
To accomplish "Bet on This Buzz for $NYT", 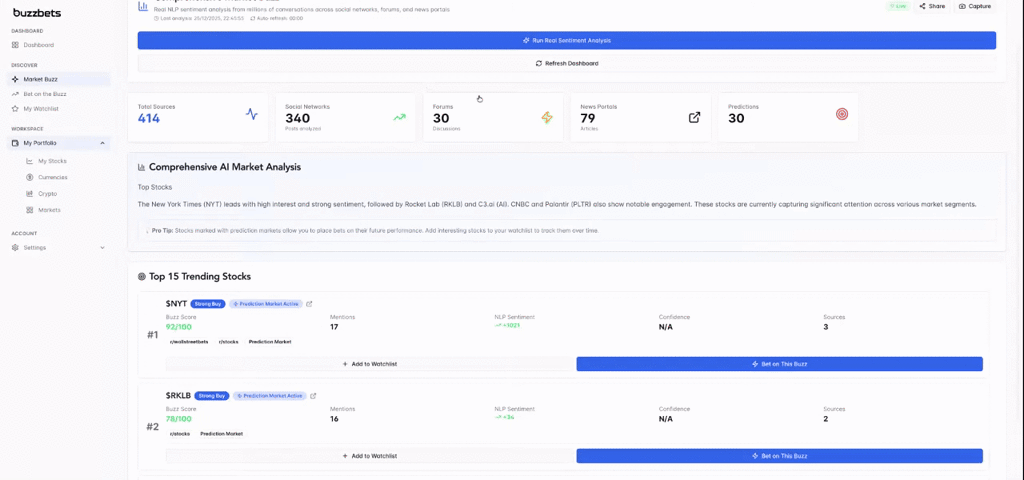I will coord(779,364).
